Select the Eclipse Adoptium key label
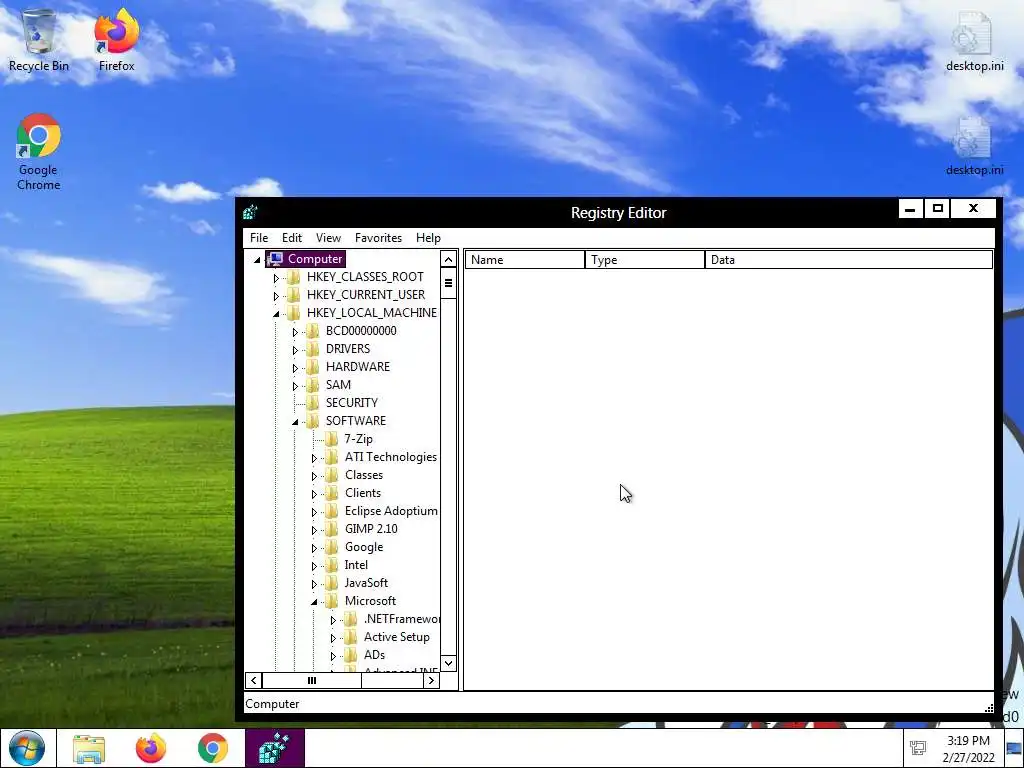 point(391,511)
